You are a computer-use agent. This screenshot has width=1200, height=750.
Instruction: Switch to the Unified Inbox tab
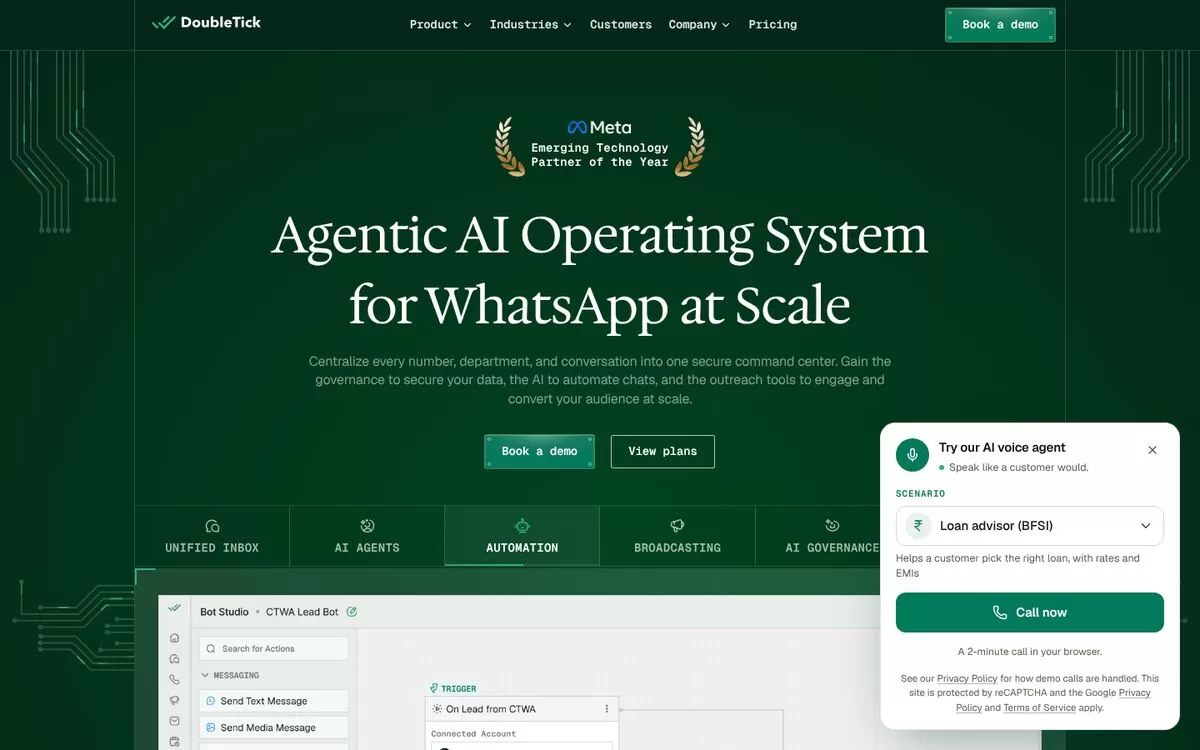point(212,536)
